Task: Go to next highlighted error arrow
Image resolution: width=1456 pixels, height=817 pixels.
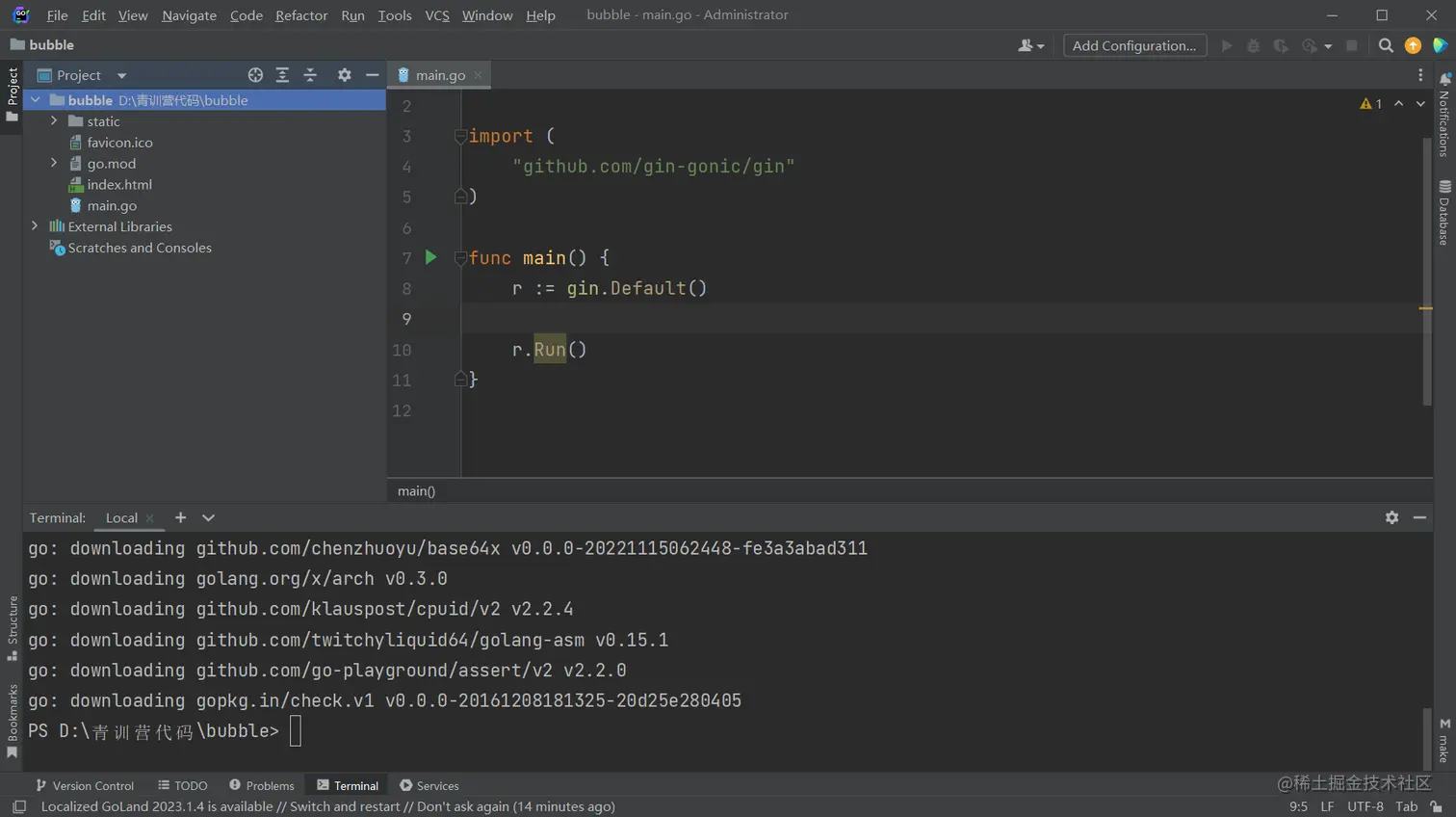Action: tap(1420, 104)
